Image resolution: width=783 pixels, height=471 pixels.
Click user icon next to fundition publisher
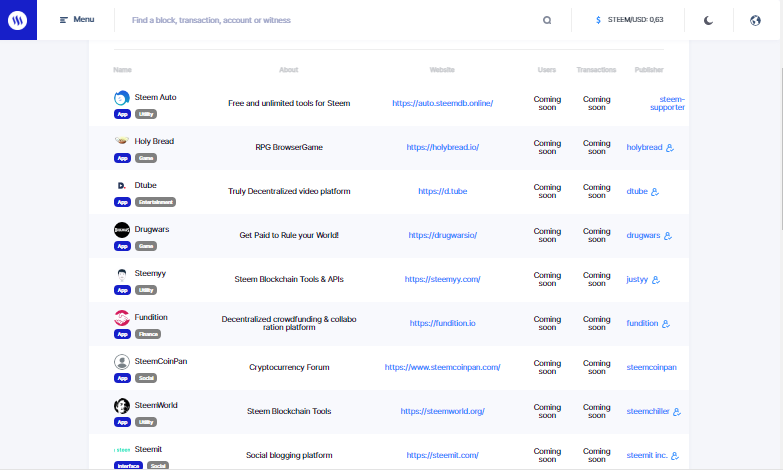coord(666,324)
